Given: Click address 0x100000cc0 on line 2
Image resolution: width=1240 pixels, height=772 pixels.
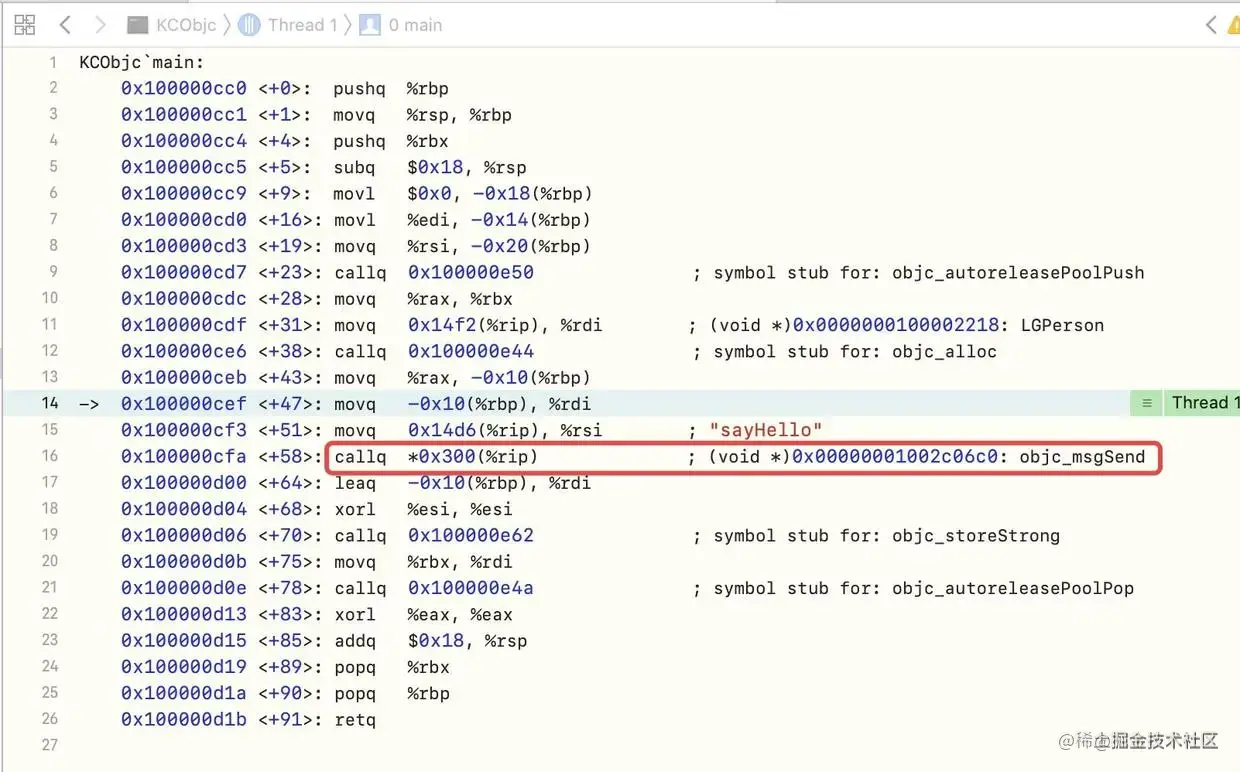Looking at the screenshot, I should click(184, 89).
